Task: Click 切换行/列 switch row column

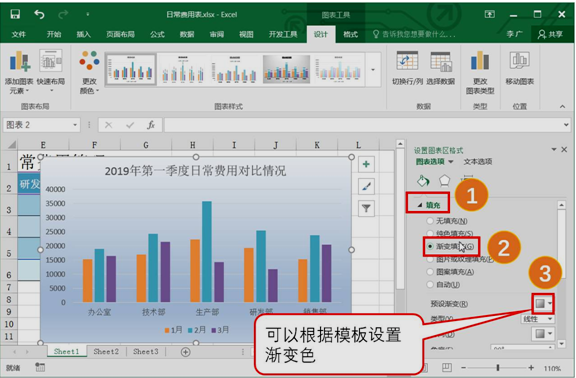Action: tap(407, 68)
